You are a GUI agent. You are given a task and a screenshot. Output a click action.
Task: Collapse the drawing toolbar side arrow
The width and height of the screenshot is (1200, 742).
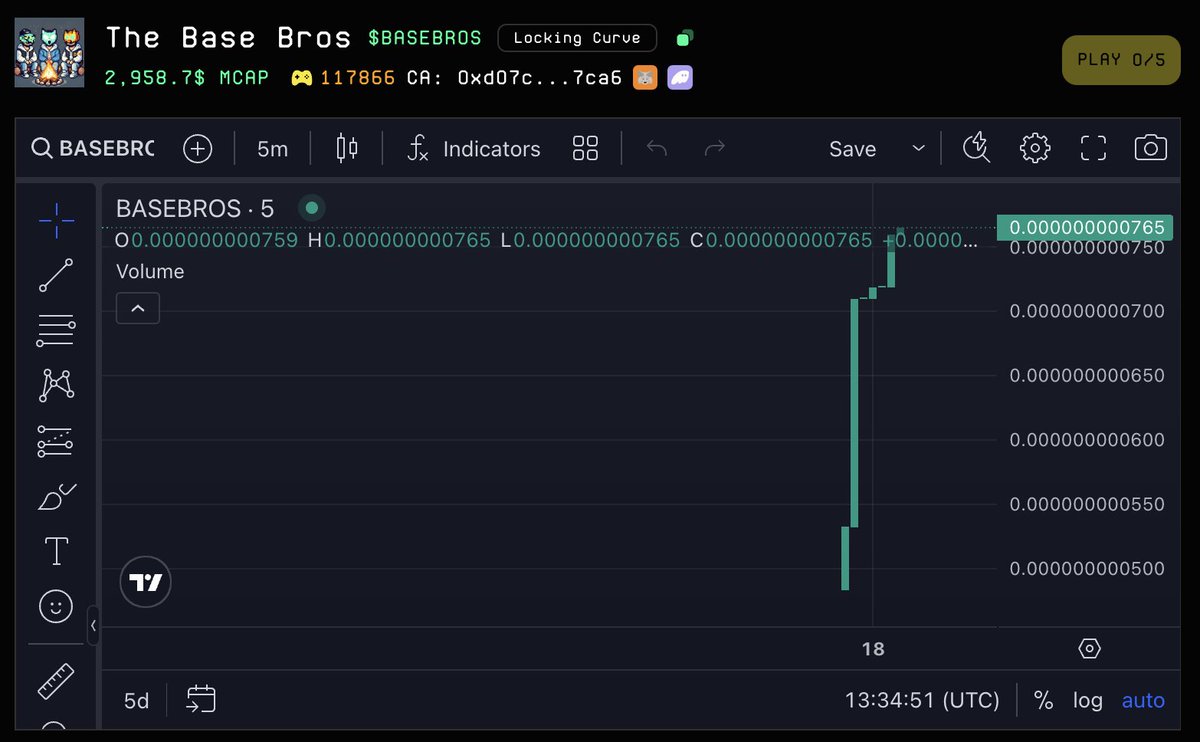93,626
